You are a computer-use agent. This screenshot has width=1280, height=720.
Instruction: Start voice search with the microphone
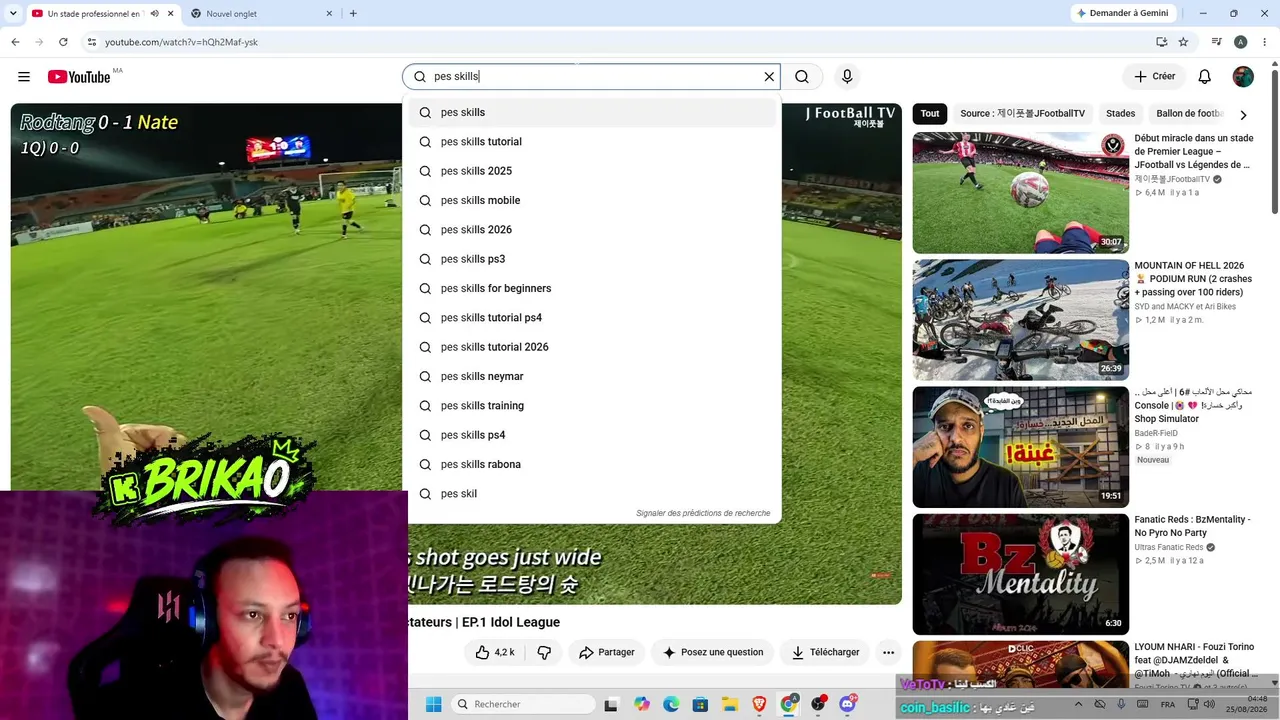[847, 77]
